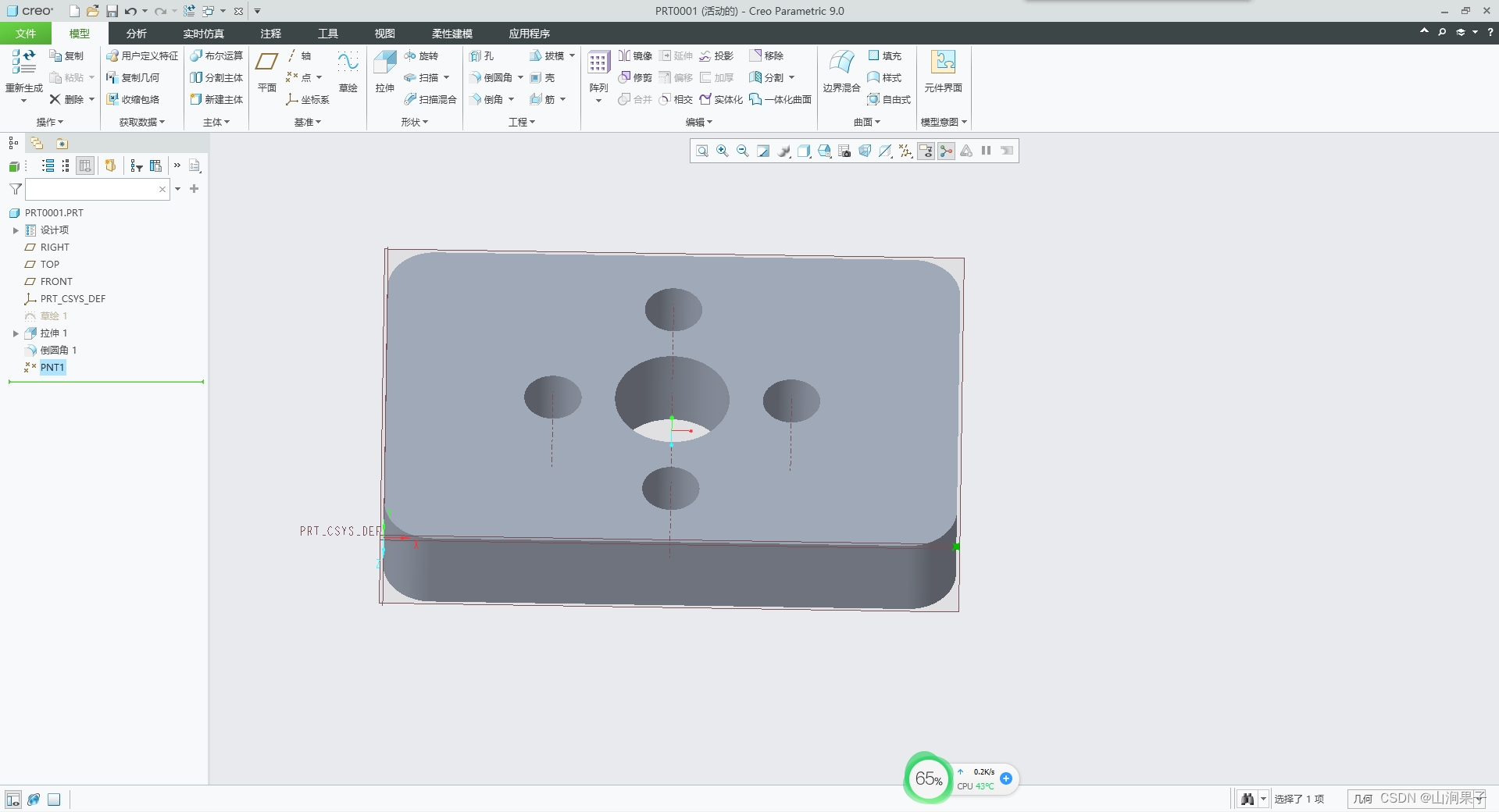Image resolution: width=1499 pixels, height=812 pixels.
Task: Click the Zoom In magnifier icon
Action: click(722, 151)
